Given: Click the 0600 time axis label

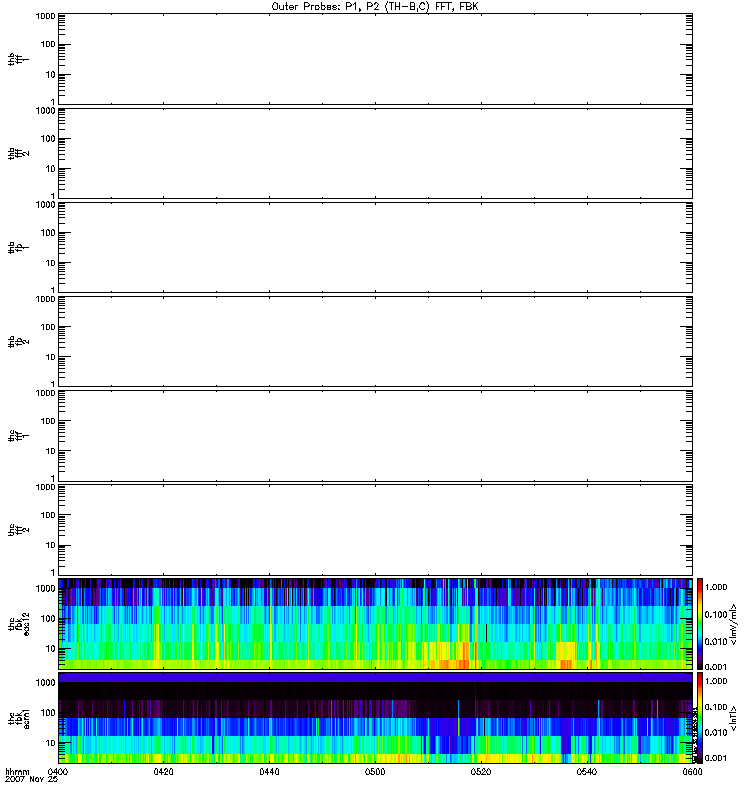Looking at the screenshot, I should coord(692,771).
